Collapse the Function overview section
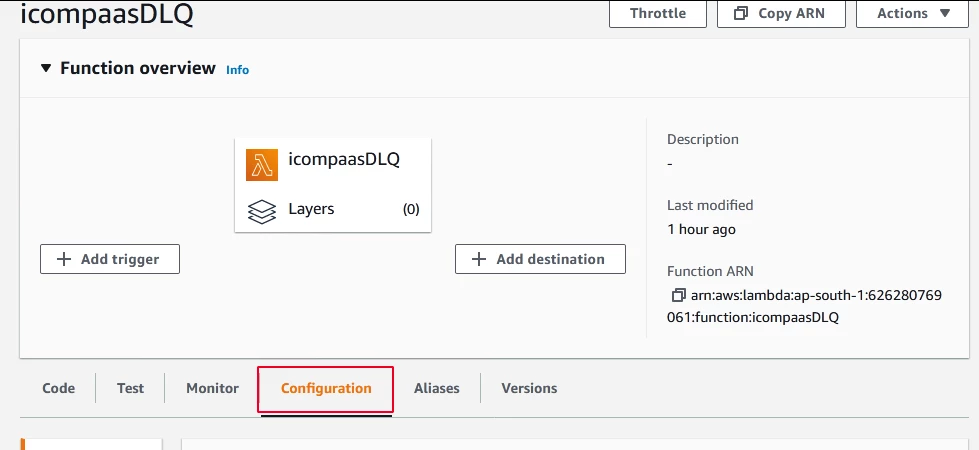The width and height of the screenshot is (979, 450). coord(46,68)
